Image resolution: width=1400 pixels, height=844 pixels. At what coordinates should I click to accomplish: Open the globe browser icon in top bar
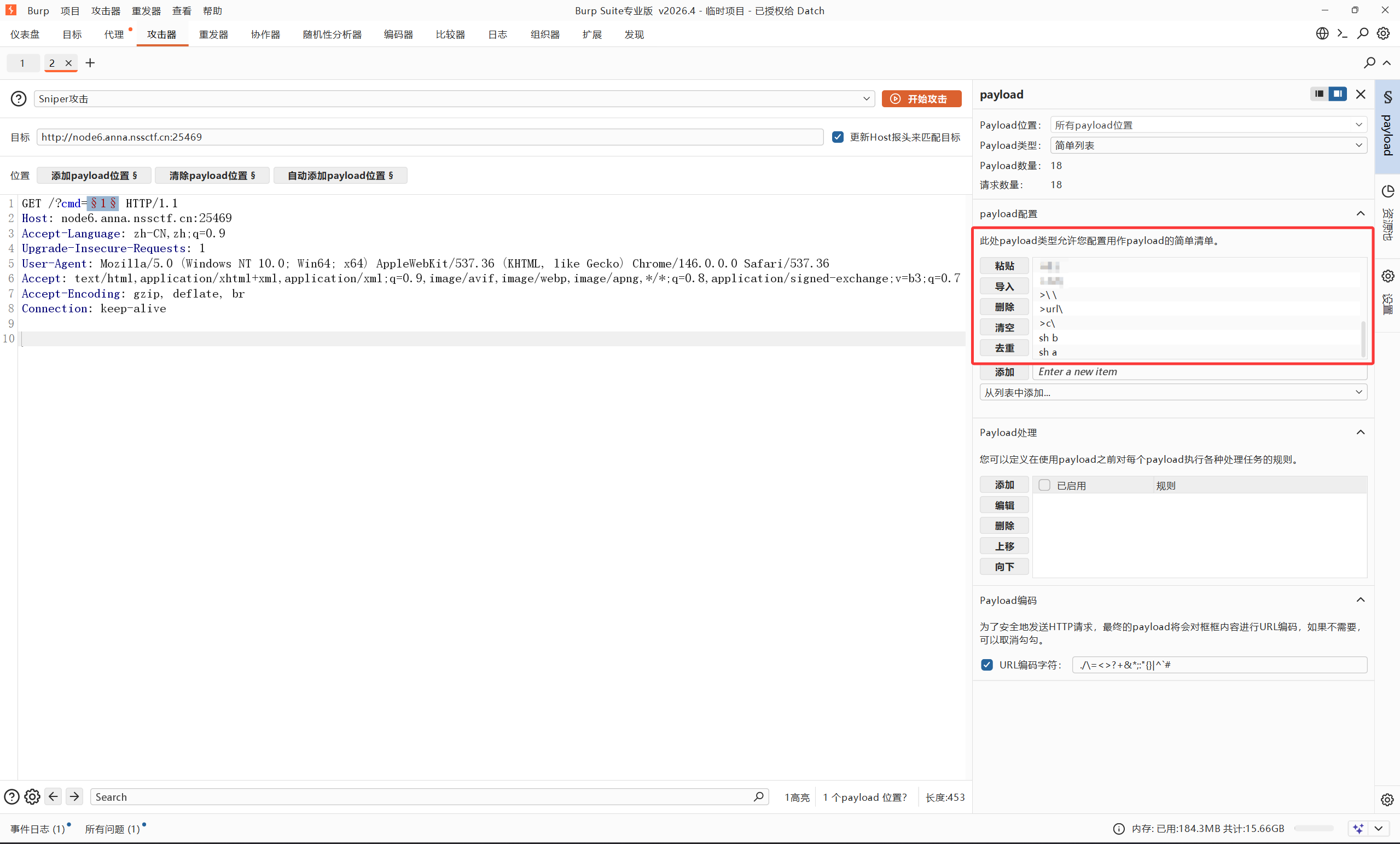[1322, 33]
